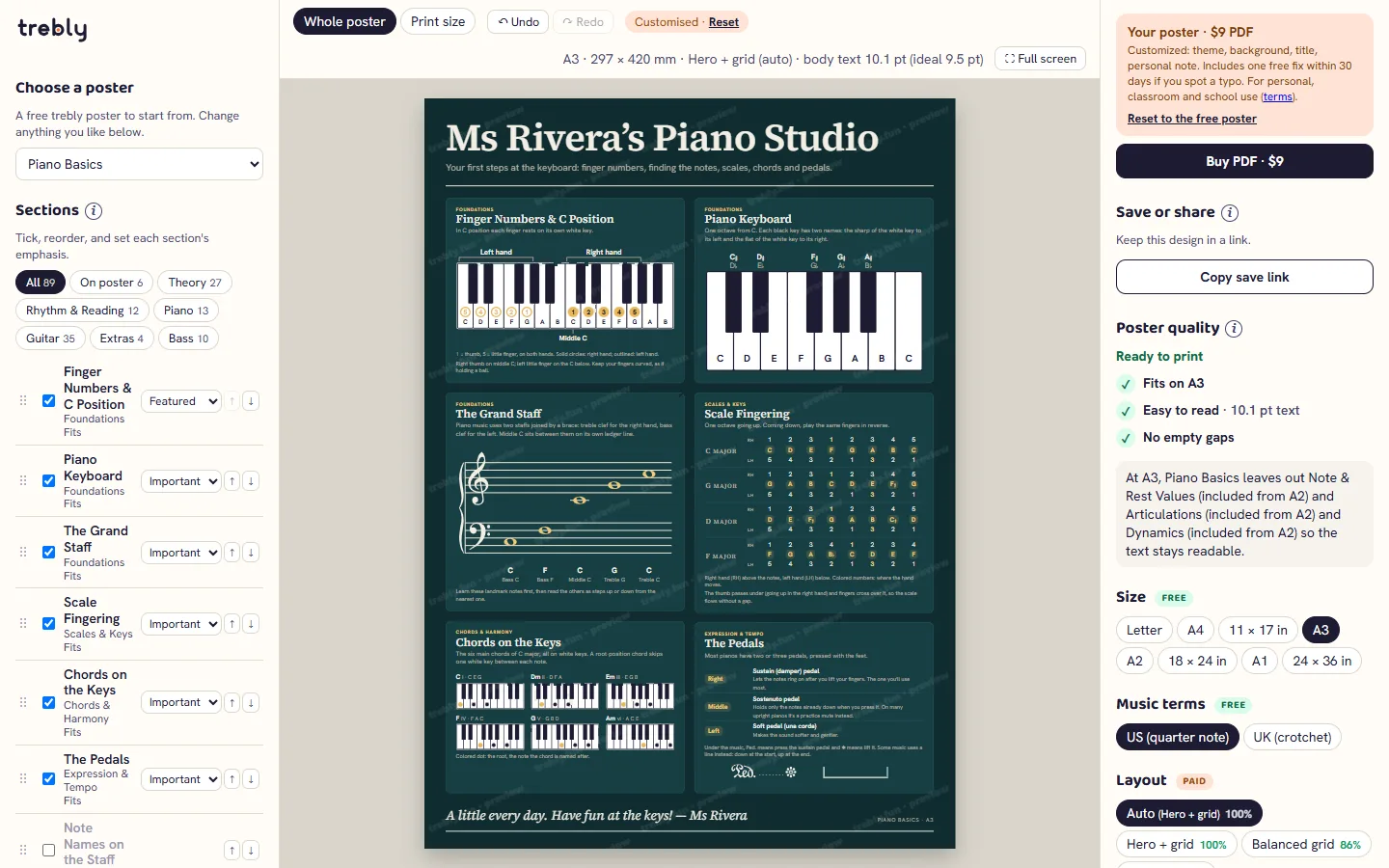Enter Full screen preview

(1040, 59)
